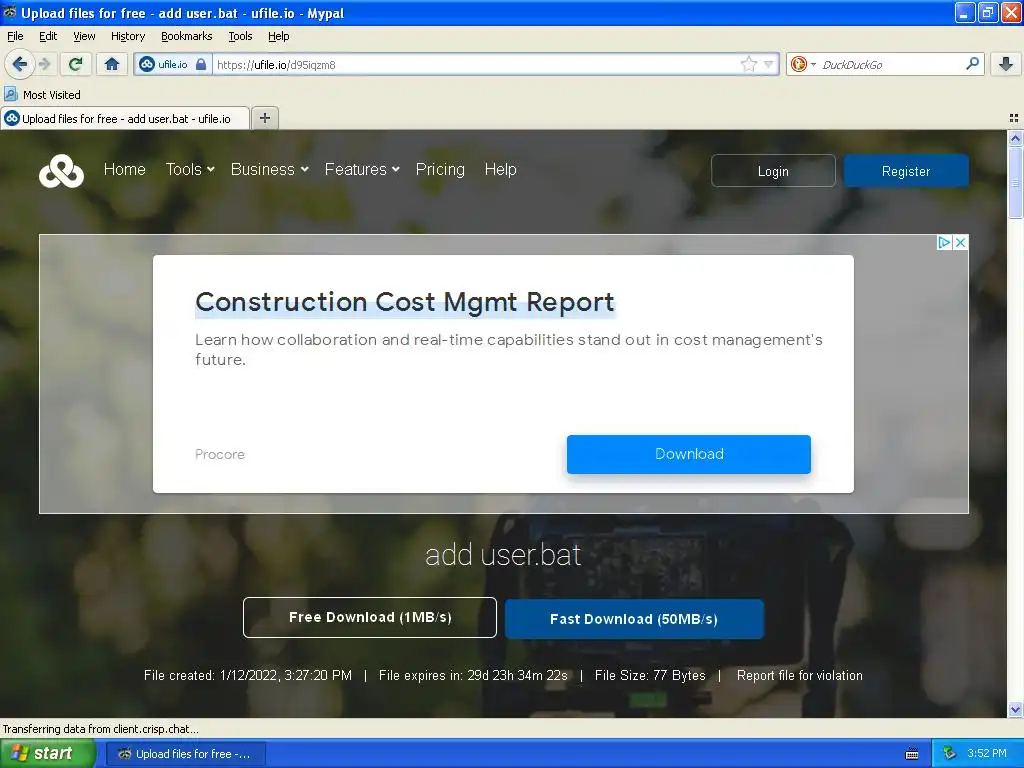This screenshot has width=1024, height=768.
Task: Click the scrollbar up arrow
Action: click(1015, 138)
